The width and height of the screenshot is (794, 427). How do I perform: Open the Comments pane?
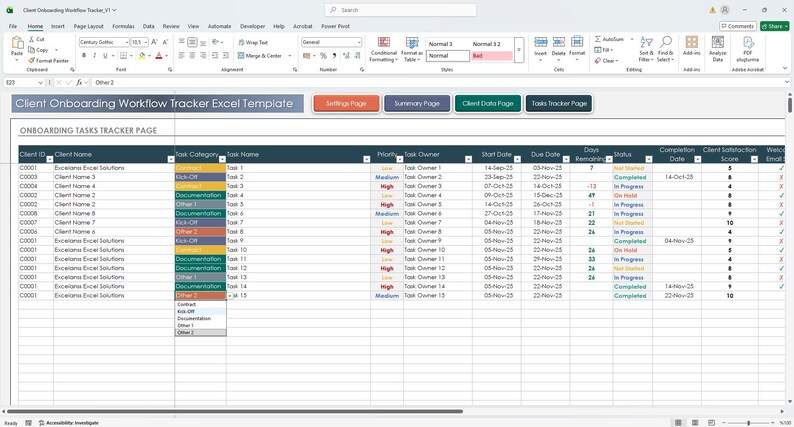(737, 26)
